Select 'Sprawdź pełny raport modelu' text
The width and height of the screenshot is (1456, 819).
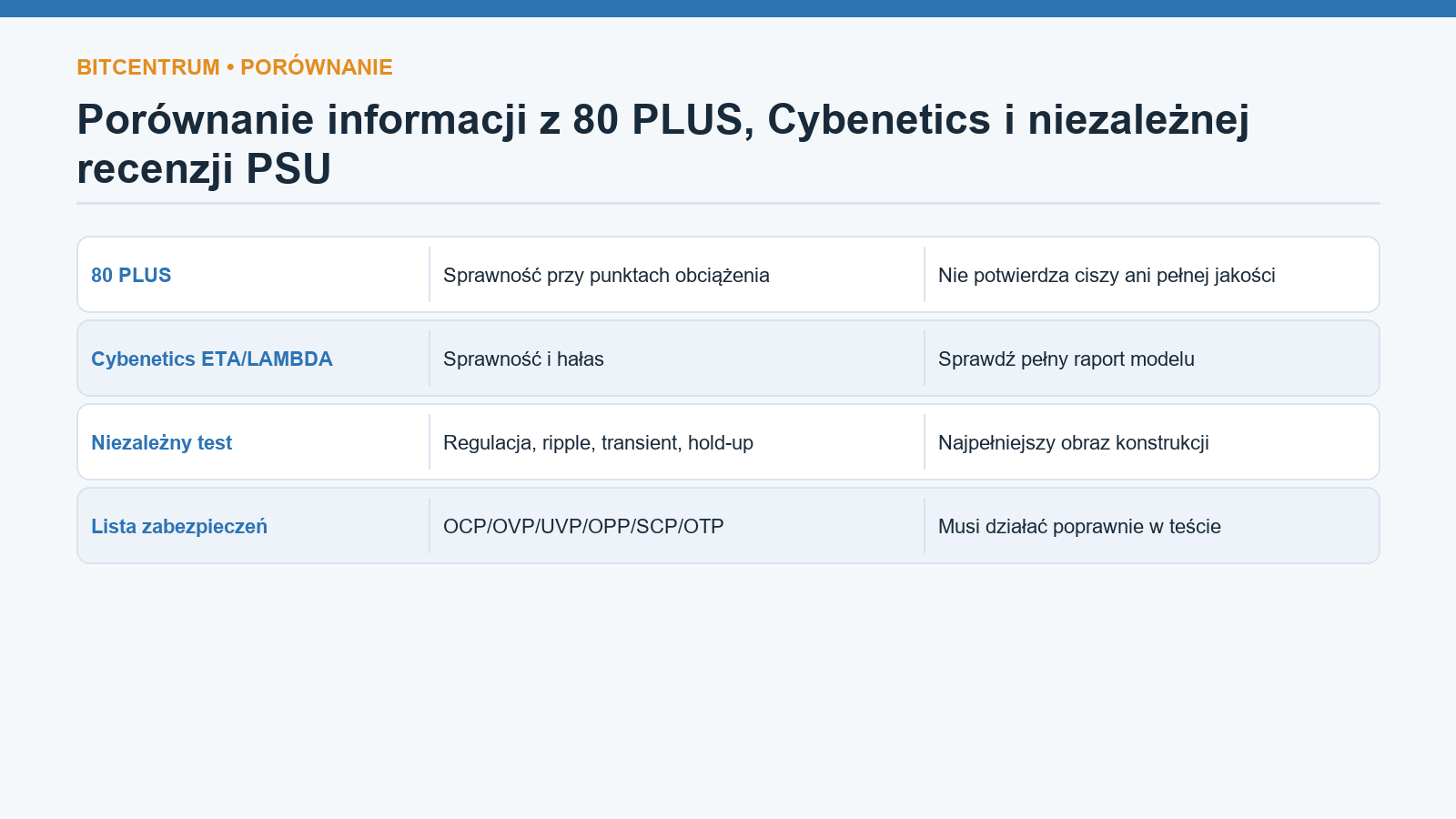[x=1067, y=359]
